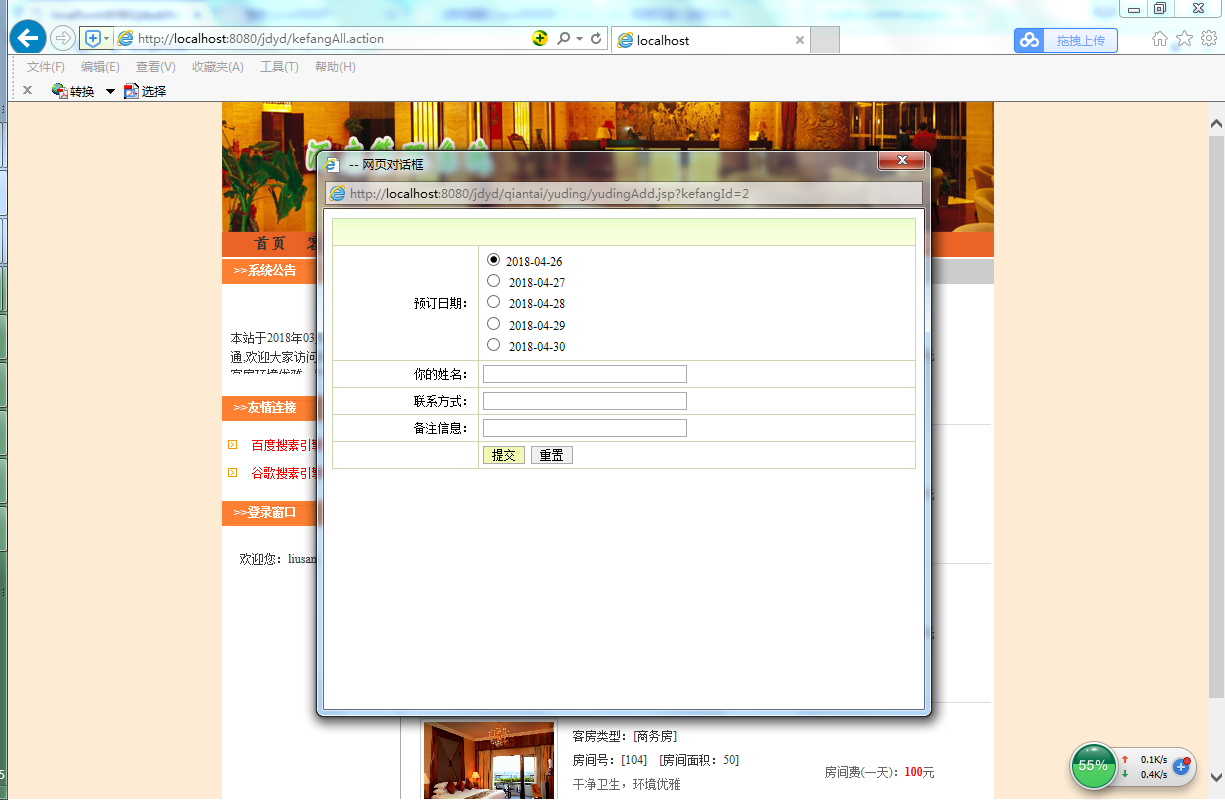Go to home page via house icon

tap(1160, 39)
